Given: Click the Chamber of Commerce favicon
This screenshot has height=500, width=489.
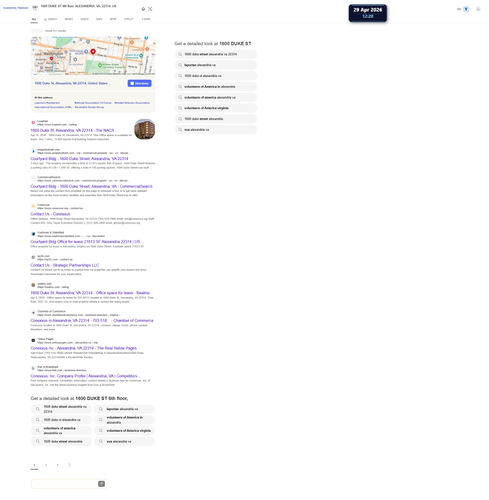Looking at the screenshot, I should point(33,313).
